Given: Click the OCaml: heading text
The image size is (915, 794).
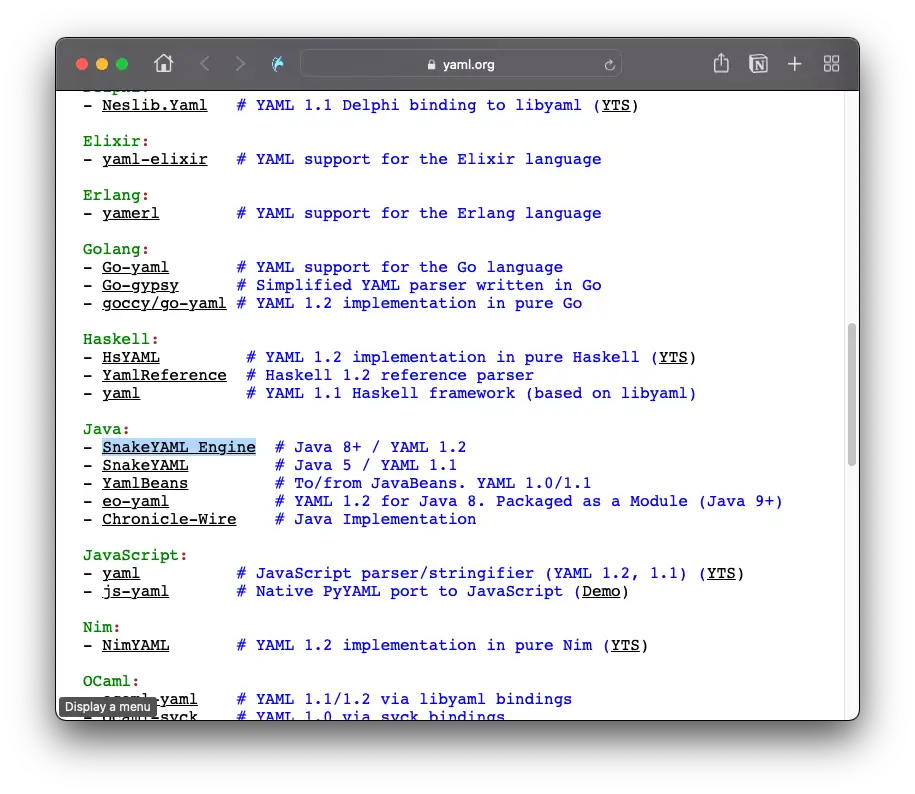Looking at the screenshot, I should [x=111, y=681].
